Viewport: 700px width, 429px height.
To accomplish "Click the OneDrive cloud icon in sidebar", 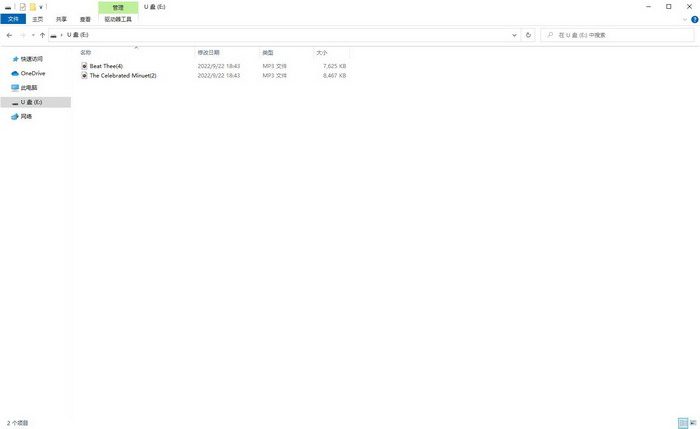I will click(15, 73).
